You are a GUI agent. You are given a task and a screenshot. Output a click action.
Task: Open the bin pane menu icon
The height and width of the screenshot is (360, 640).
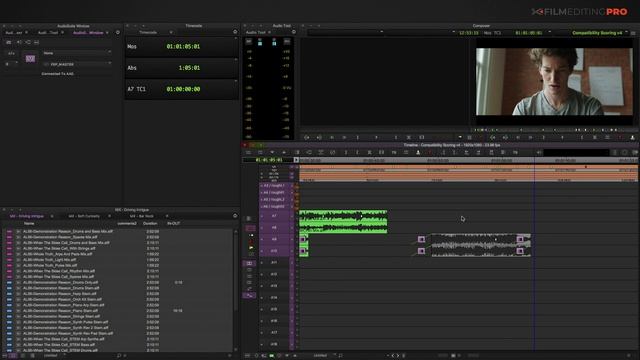pos(235,216)
